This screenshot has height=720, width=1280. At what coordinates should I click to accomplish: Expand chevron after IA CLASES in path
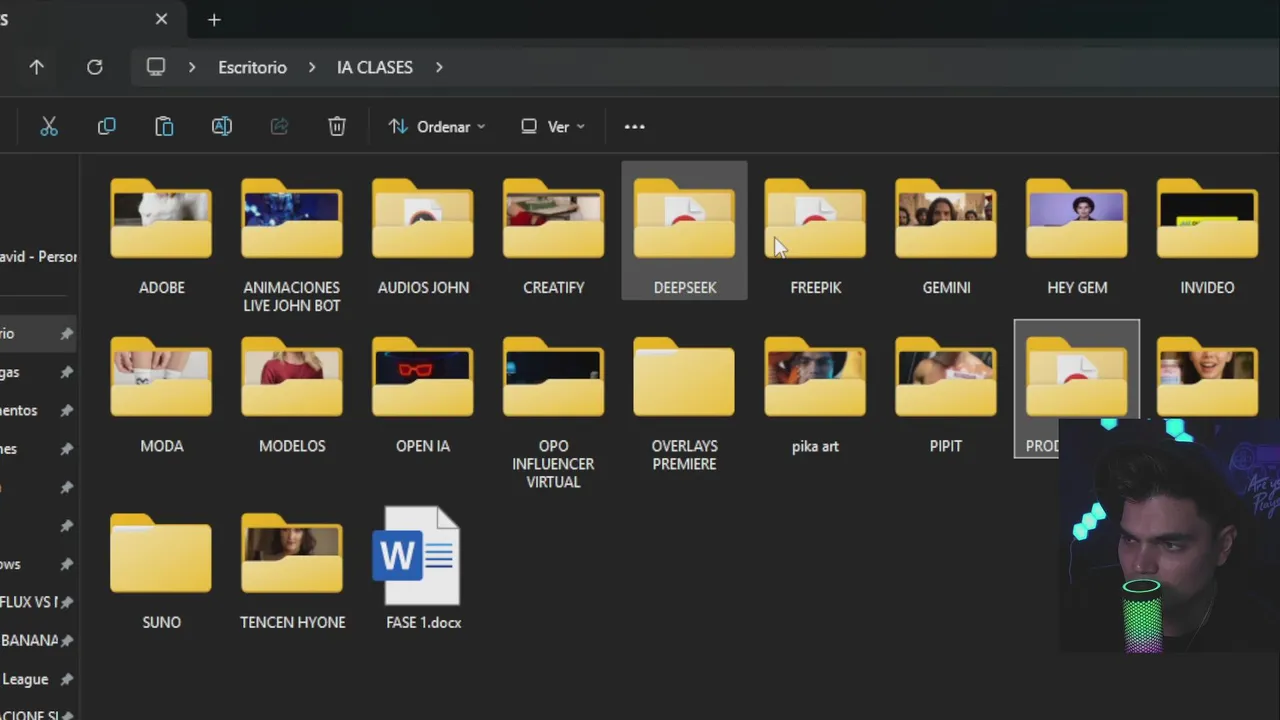point(439,67)
